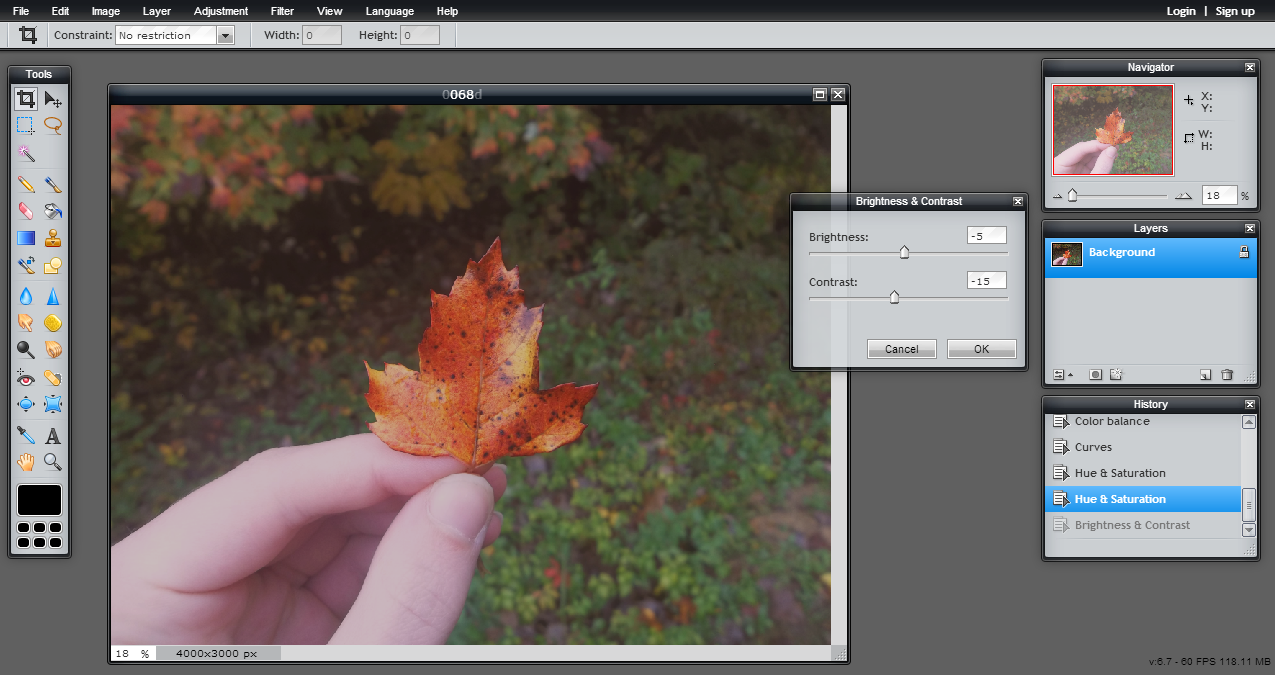Viewport: 1275px width, 675px height.
Task: Select the Paint Bucket tool
Action: 53,211
